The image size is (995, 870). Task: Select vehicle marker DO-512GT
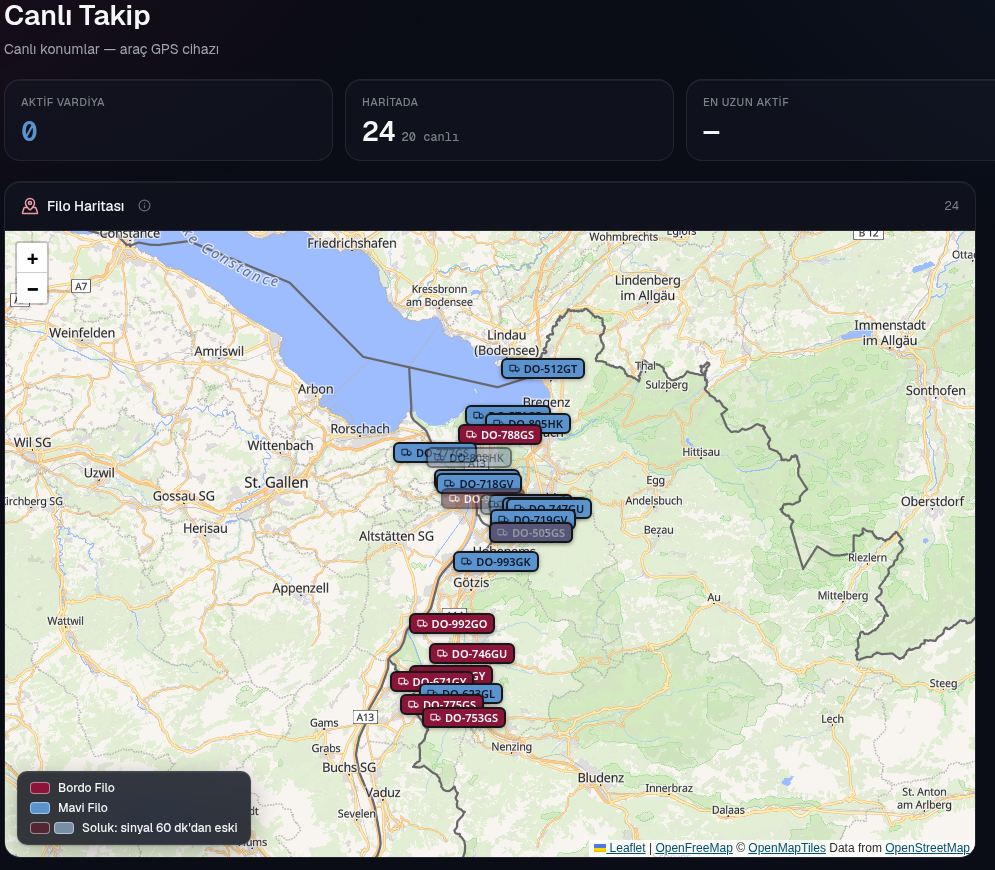click(543, 369)
